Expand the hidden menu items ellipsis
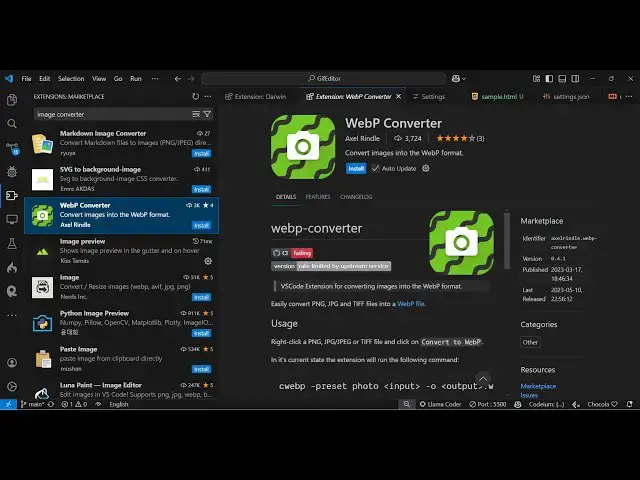640x480 pixels. [x=155, y=78]
